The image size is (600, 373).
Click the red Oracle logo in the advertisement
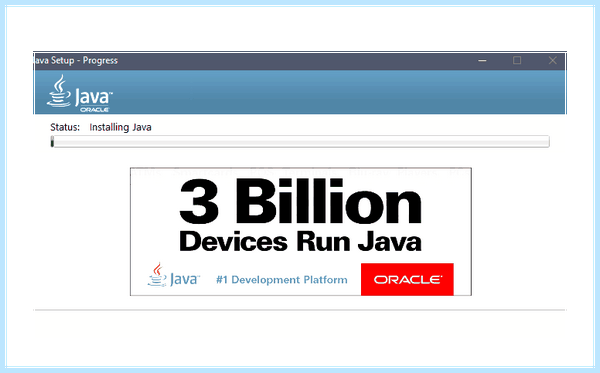pyautogui.click(x=407, y=279)
